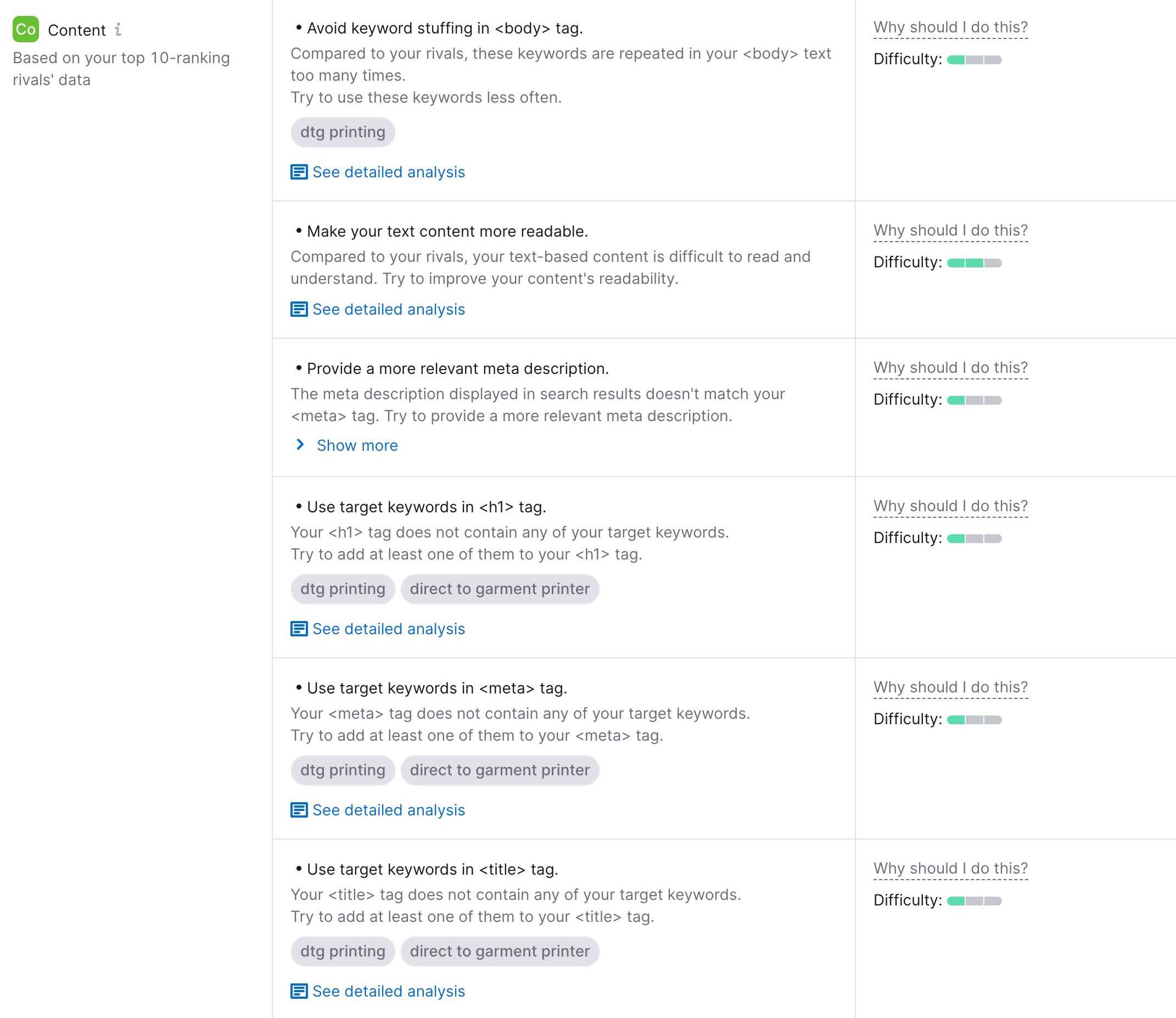Click dtg printing tag in body section
The height and width of the screenshot is (1018, 1176).
343,132
